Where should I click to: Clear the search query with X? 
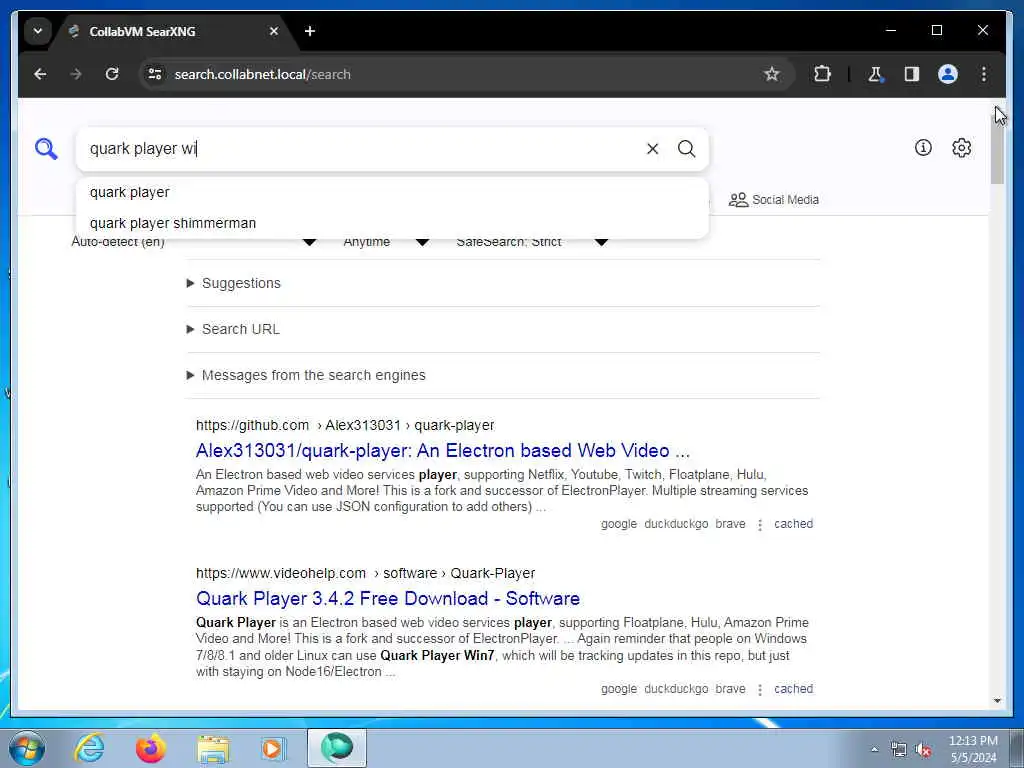652,149
